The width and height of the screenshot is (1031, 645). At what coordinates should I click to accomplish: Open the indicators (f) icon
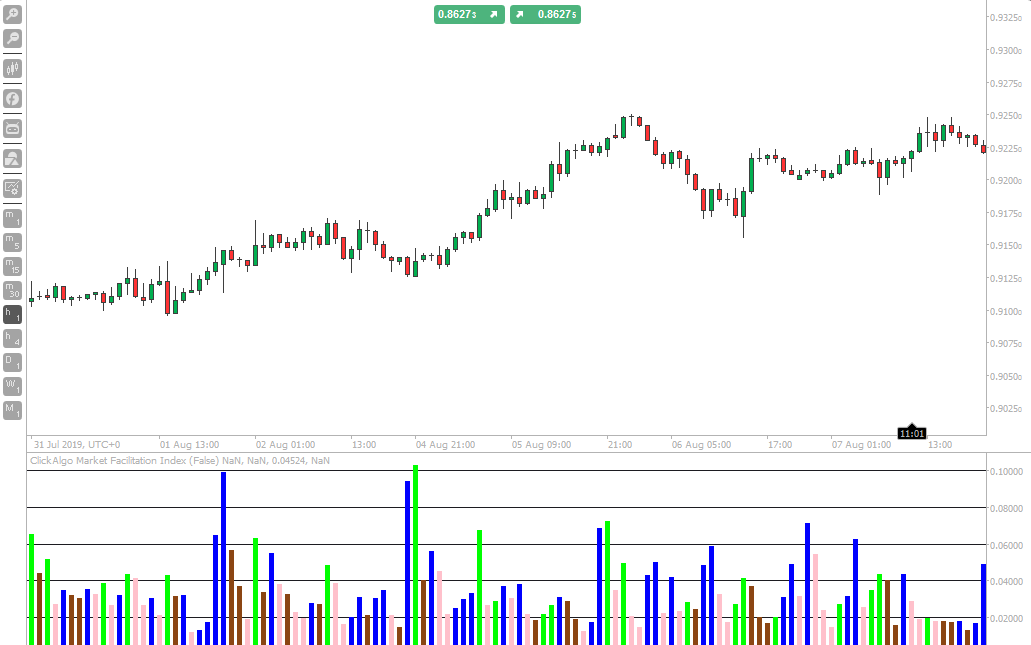[x=12, y=100]
